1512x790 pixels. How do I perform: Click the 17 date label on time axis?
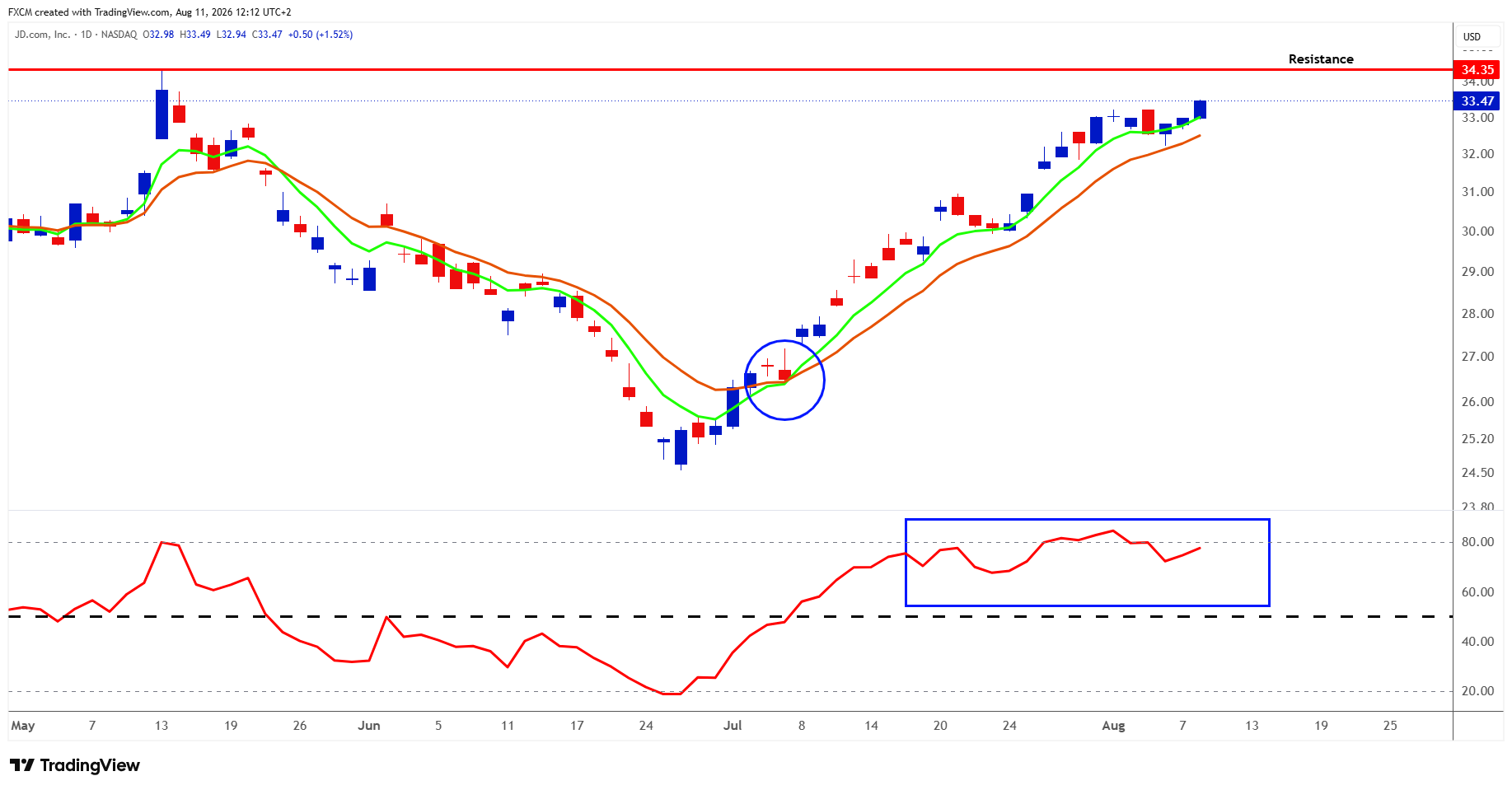(x=577, y=726)
